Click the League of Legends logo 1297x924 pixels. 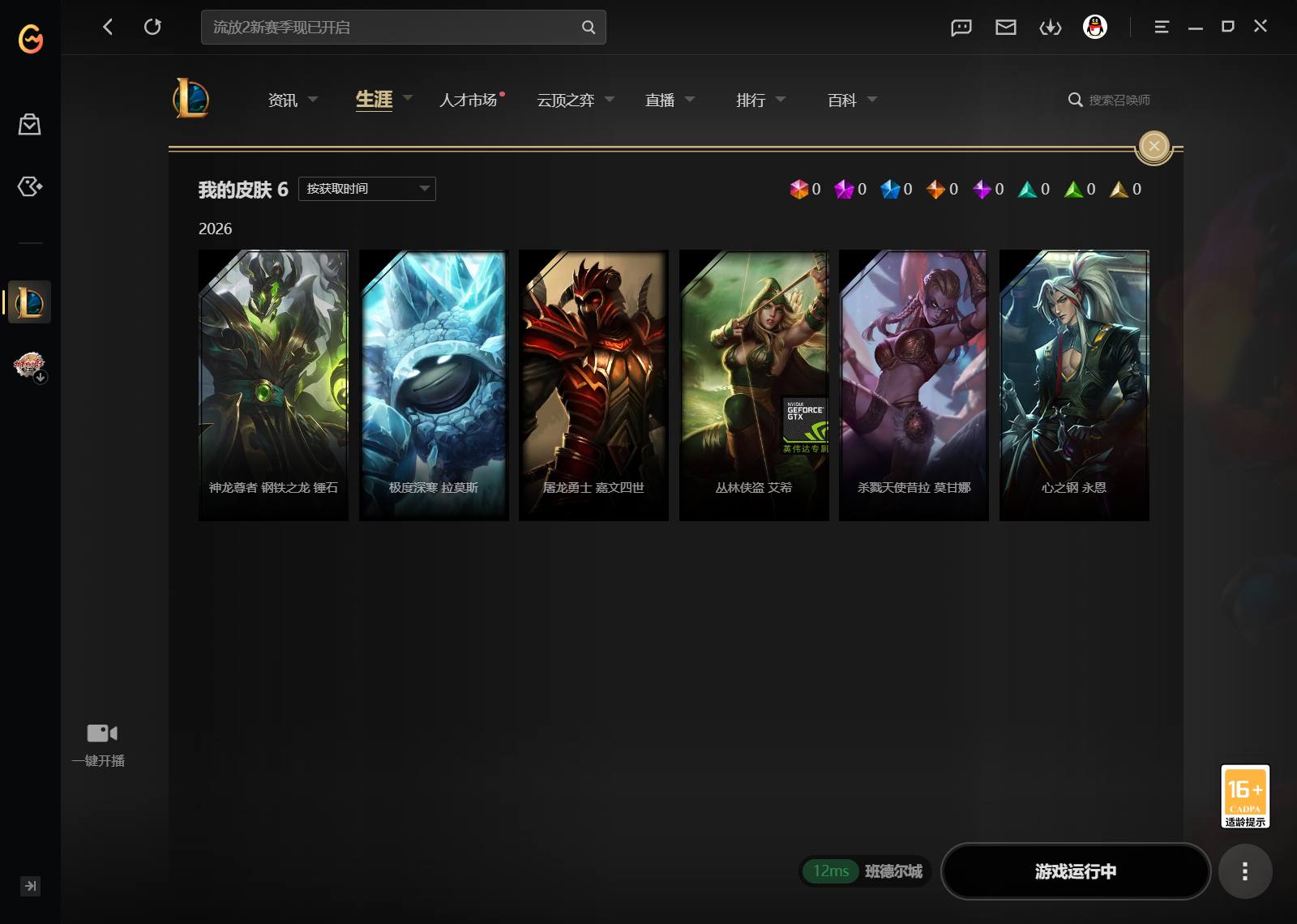(x=191, y=99)
